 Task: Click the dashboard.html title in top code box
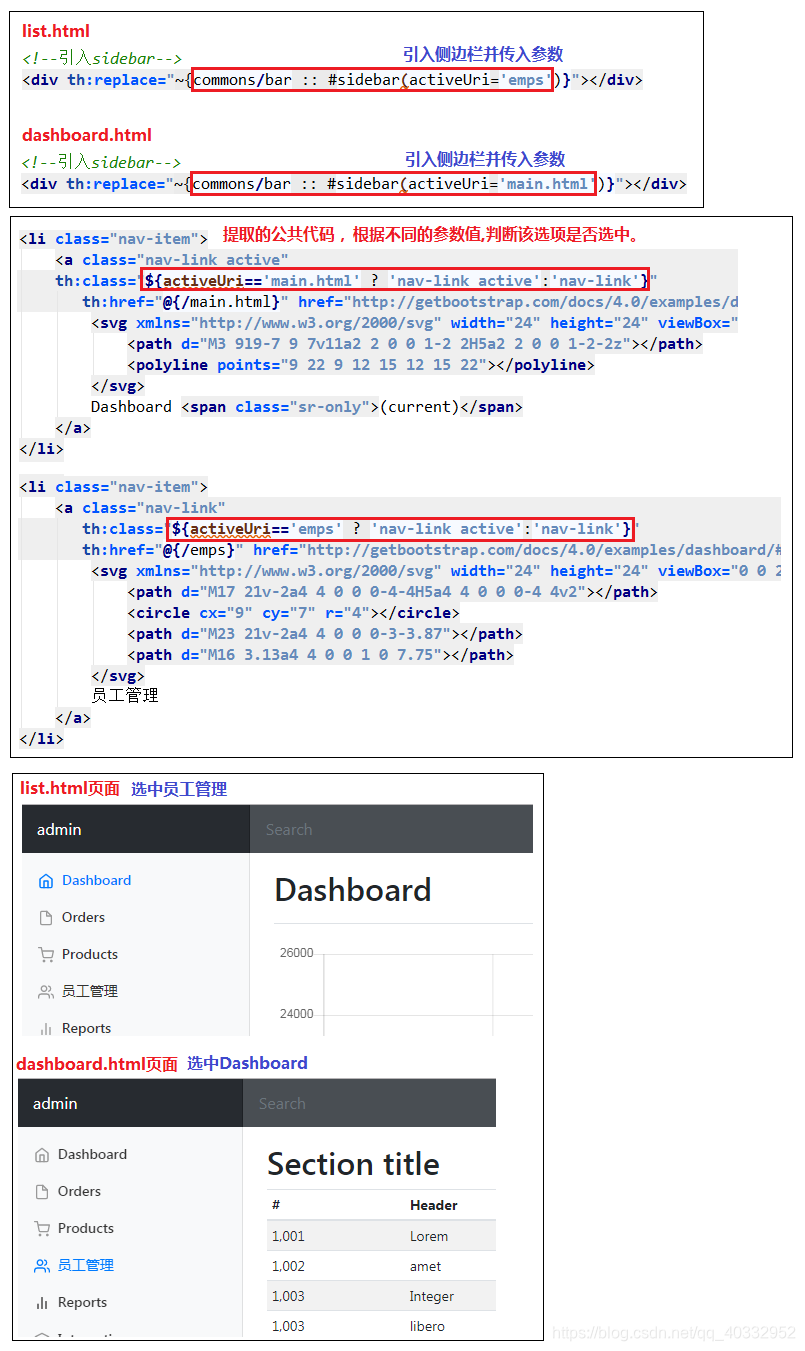tap(87, 135)
